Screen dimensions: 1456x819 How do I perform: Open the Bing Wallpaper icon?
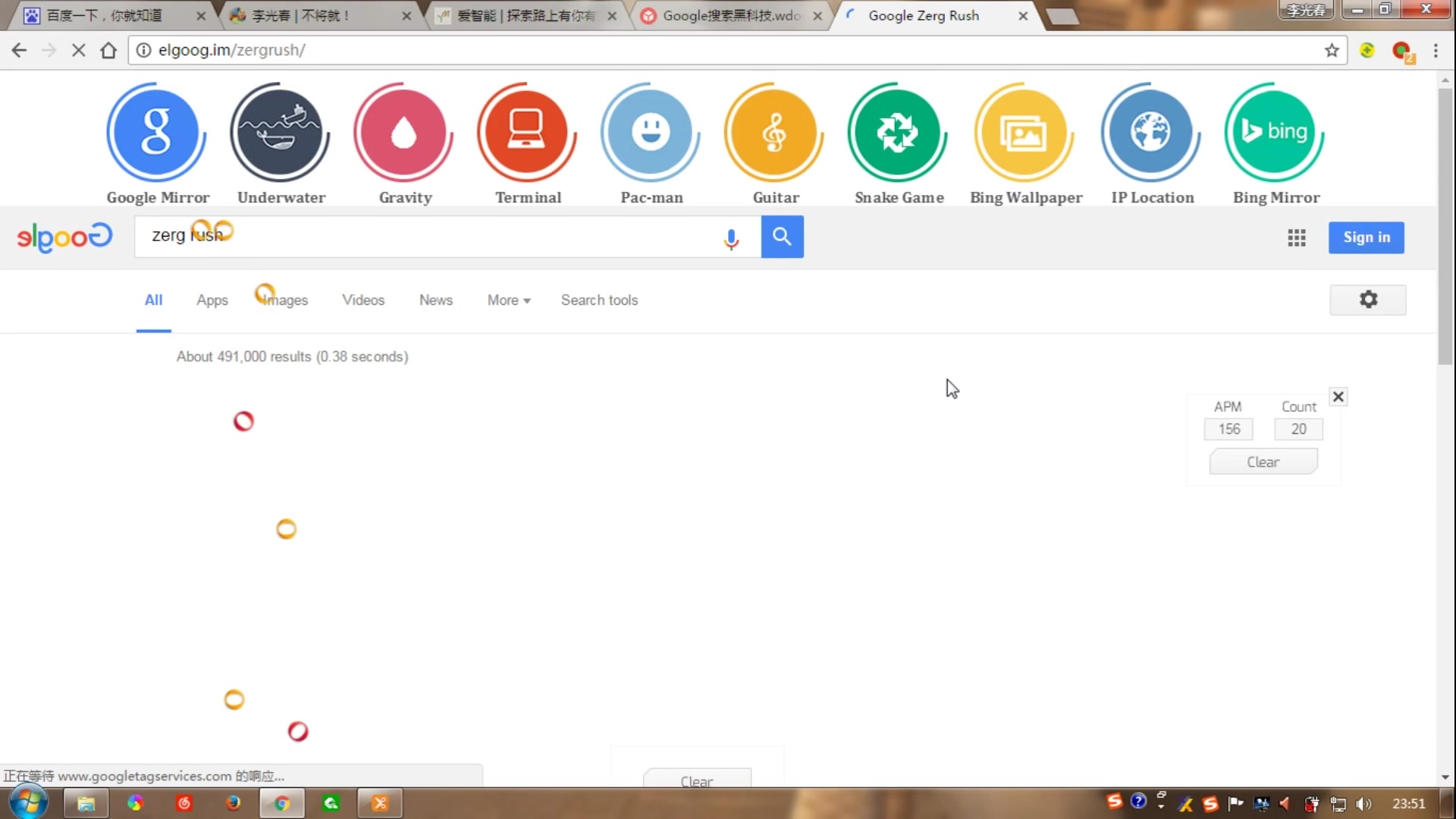tap(1025, 132)
